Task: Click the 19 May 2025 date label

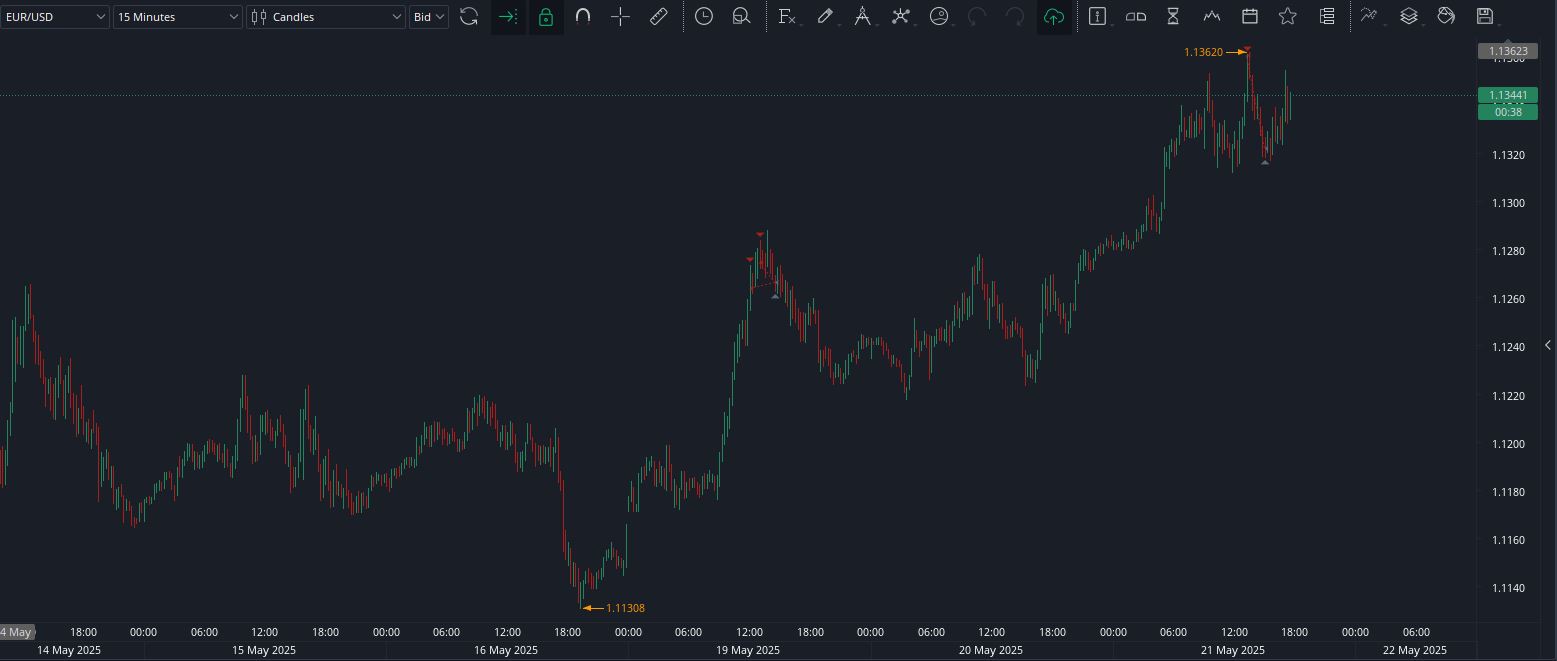Action: click(x=748, y=650)
